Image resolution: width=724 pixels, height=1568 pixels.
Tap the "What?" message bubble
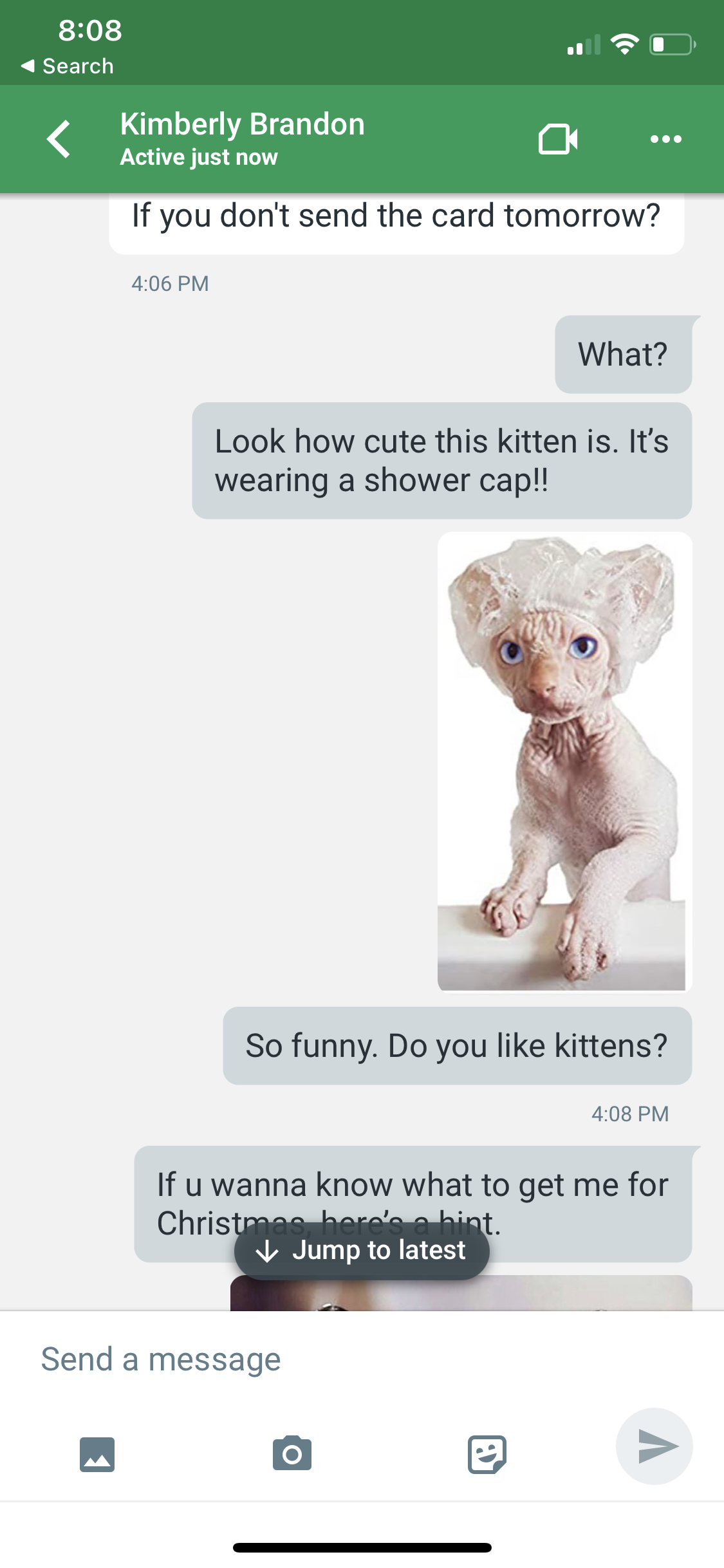[x=624, y=354]
